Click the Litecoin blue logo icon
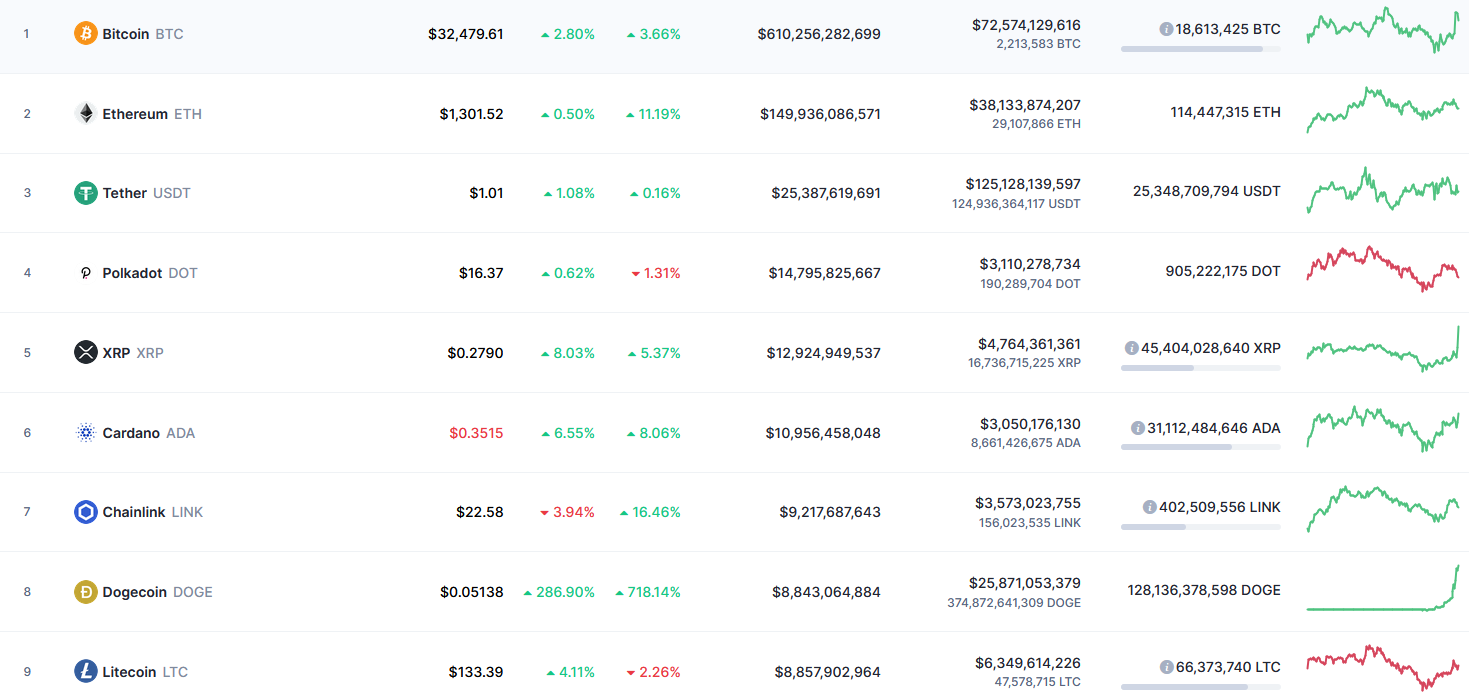This screenshot has width=1469, height=696. pos(86,672)
